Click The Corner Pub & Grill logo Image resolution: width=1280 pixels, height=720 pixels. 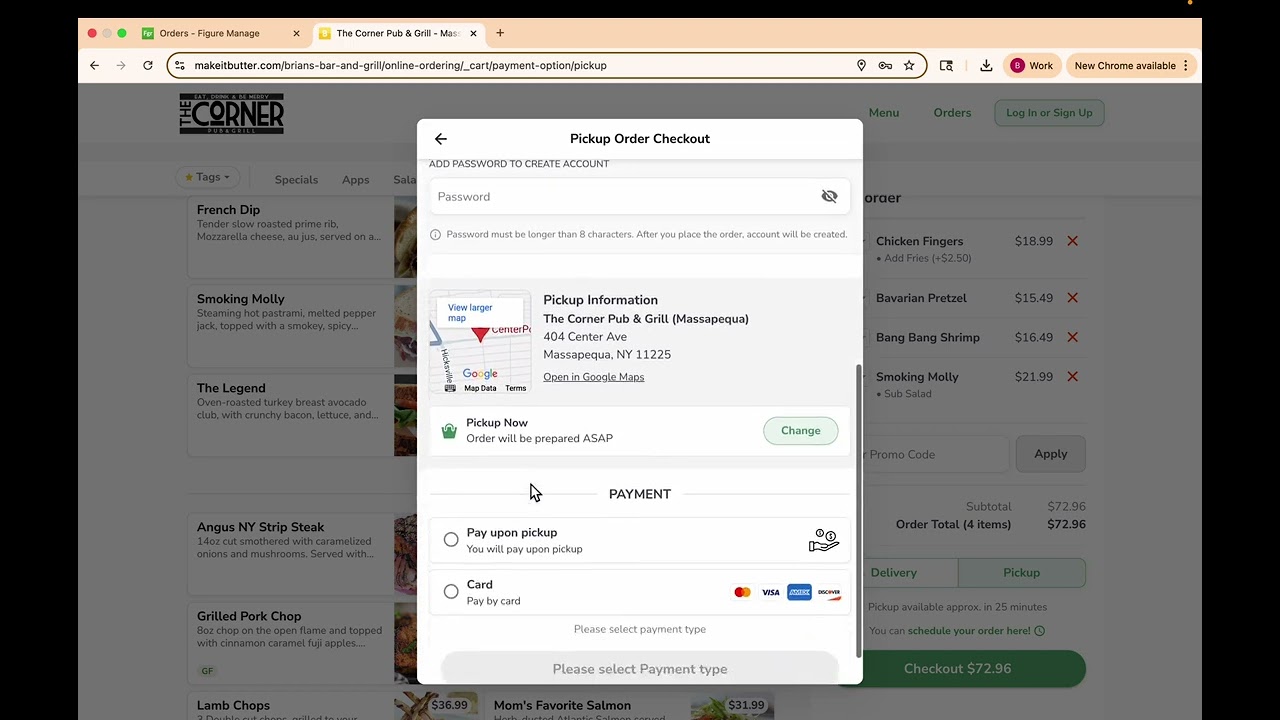(232, 113)
